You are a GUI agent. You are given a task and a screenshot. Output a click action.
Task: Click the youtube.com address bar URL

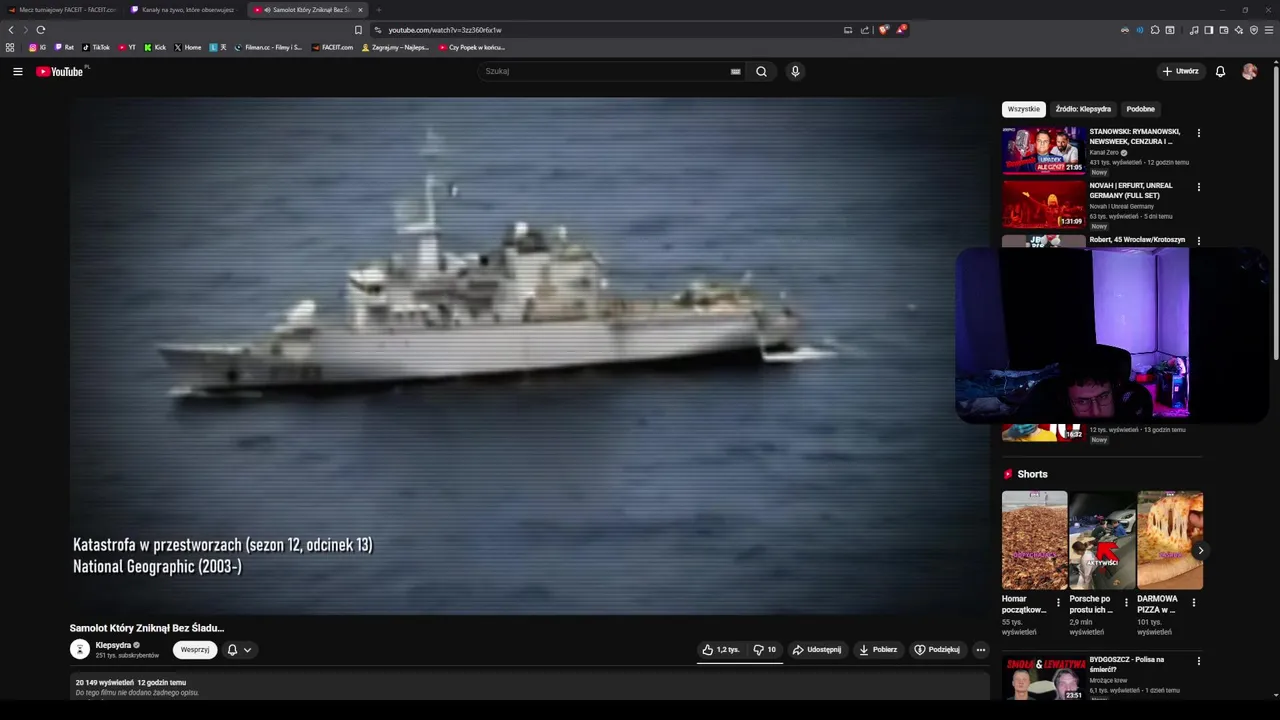point(445,30)
